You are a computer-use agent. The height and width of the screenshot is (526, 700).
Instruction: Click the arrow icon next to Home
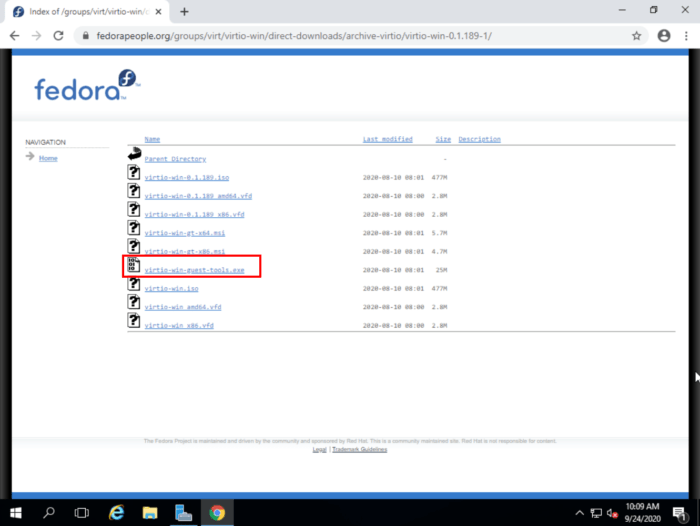[30, 156]
